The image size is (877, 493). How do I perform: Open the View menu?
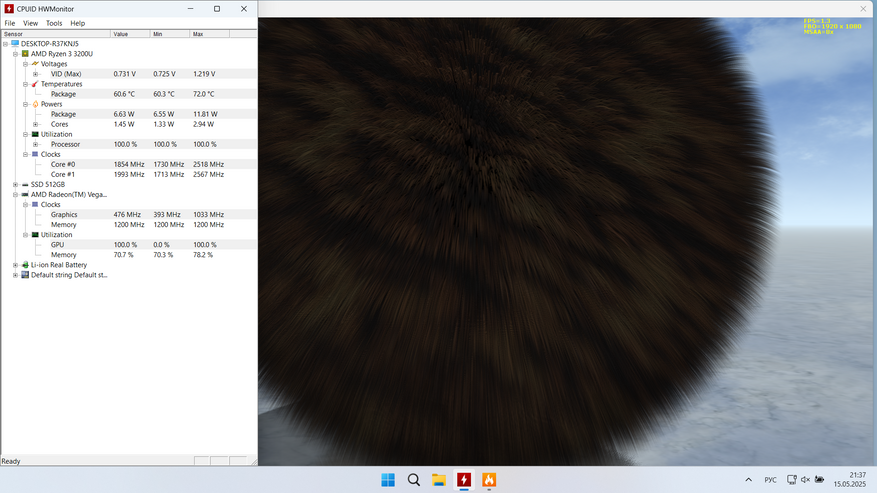tap(30, 23)
